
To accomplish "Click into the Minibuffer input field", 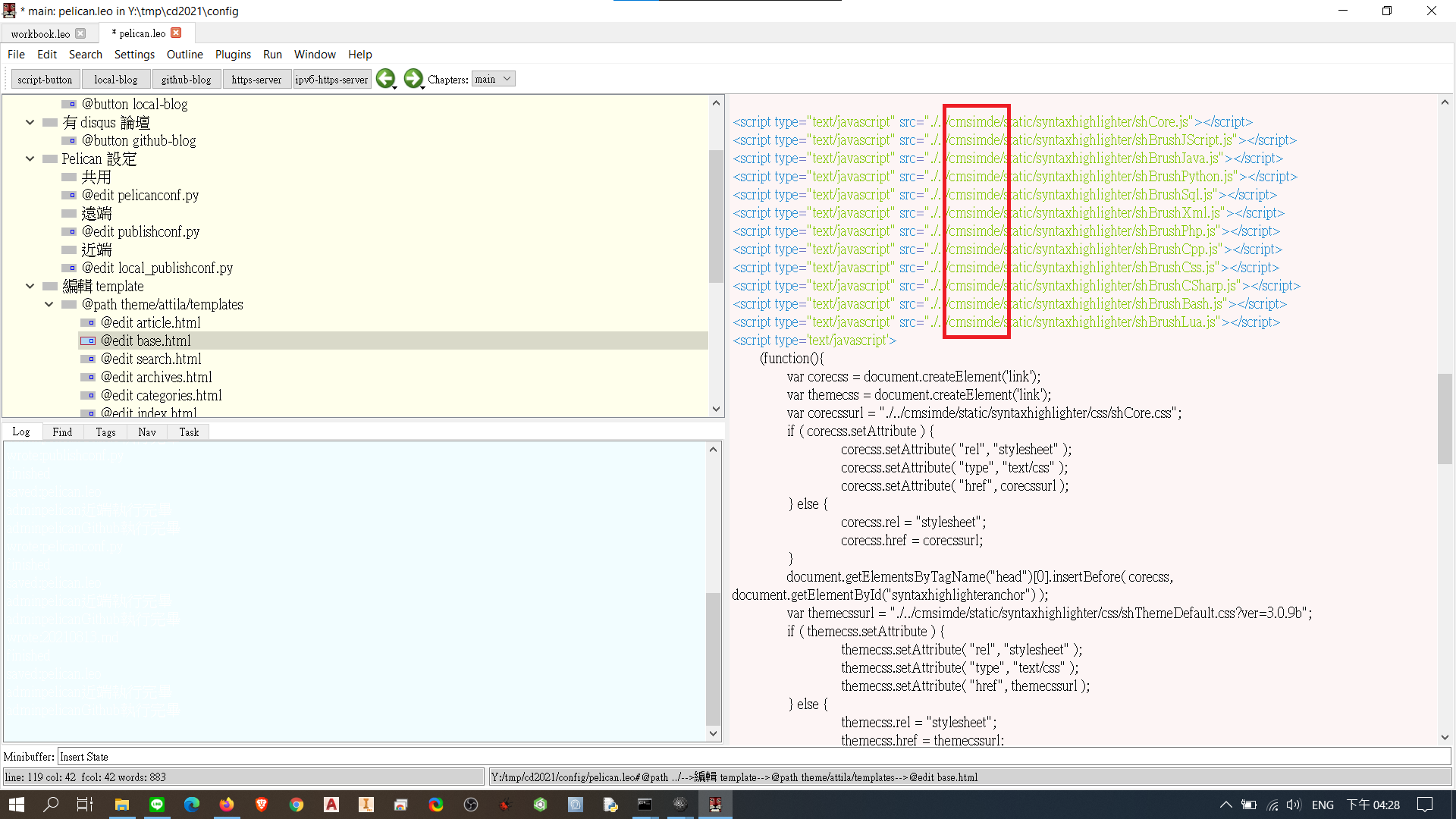I will click(x=754, y=757).
